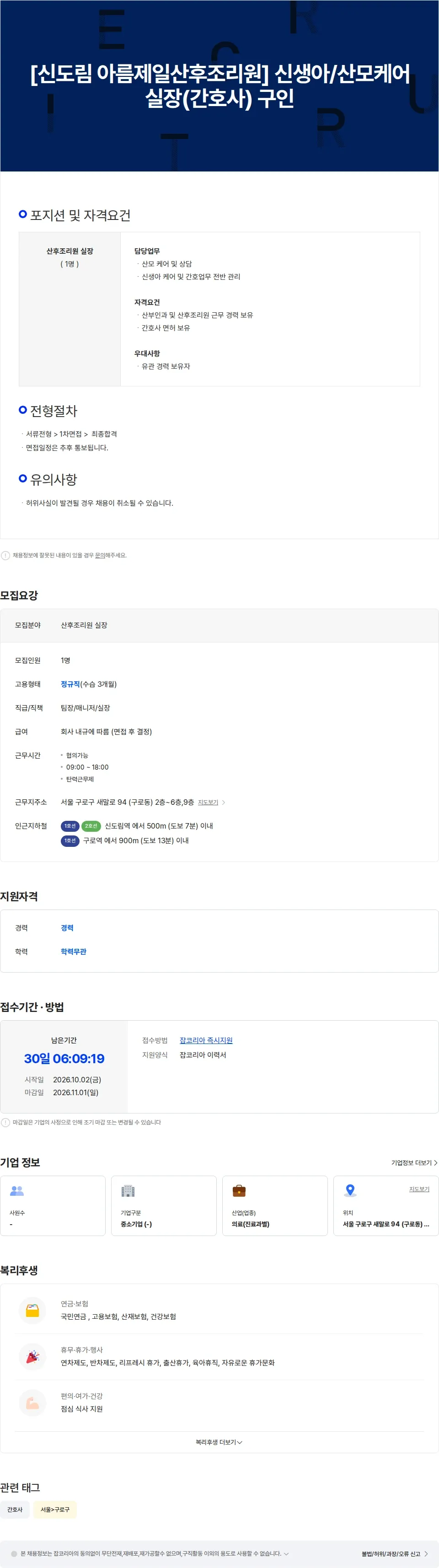This screenshot has width=439, height=1568.
Task: Click the 의료(진료과별) industry text
Action: click(250, 1224)
